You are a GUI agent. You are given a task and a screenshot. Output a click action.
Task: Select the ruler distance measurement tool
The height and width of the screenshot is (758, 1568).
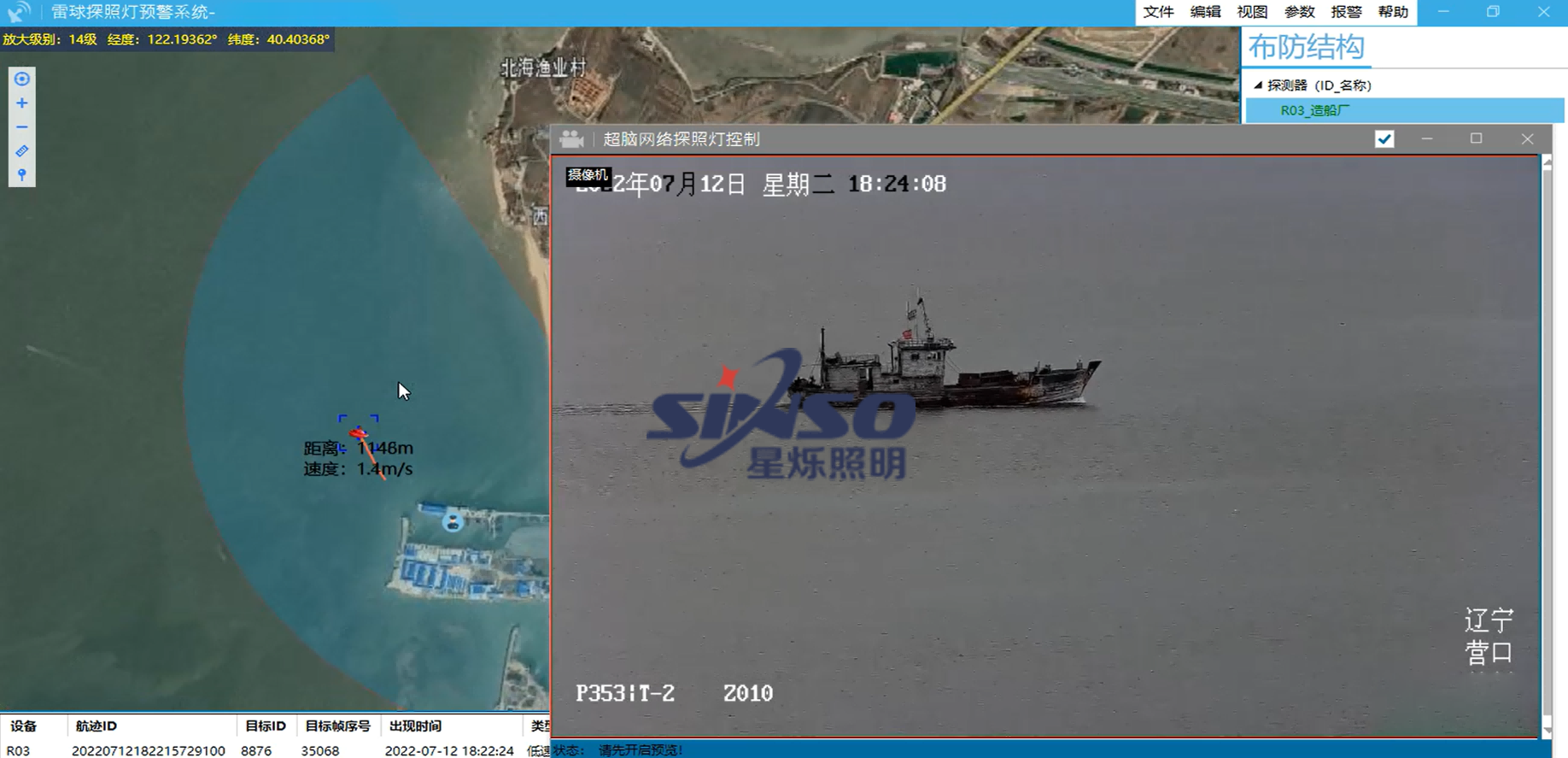tap(22, 151)
